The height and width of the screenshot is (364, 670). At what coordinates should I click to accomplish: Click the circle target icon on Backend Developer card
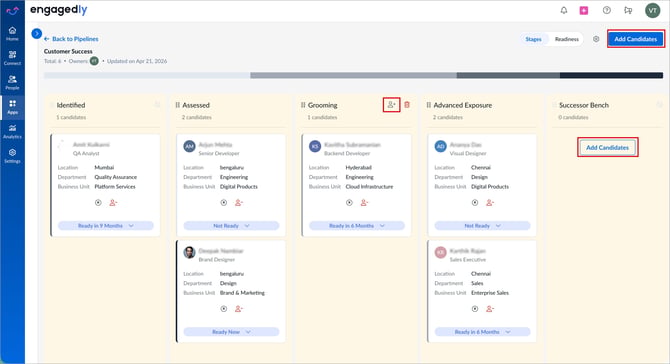click(x=350, y=203)
